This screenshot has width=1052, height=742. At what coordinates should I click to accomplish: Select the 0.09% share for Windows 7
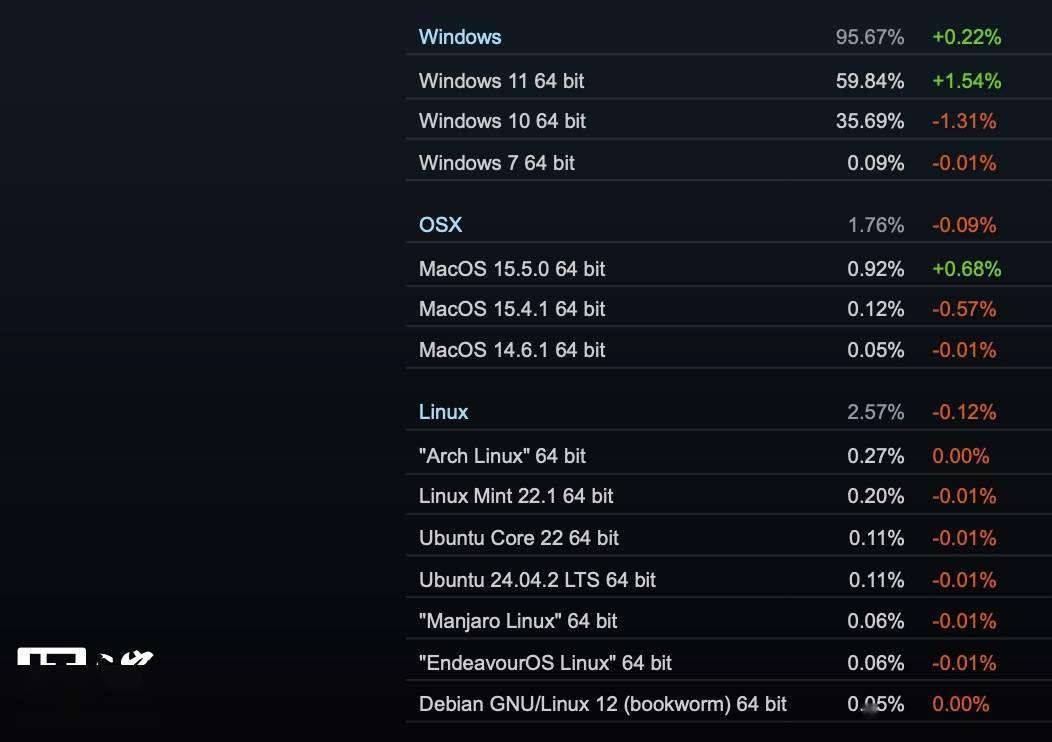click(876, 163)
